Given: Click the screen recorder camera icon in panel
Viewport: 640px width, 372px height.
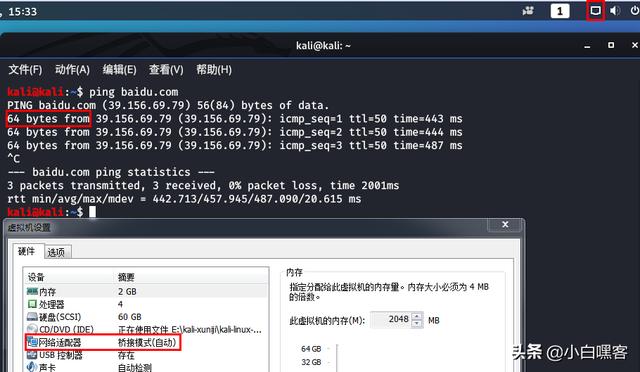Looking at the screenshot, I should (528, 11).
